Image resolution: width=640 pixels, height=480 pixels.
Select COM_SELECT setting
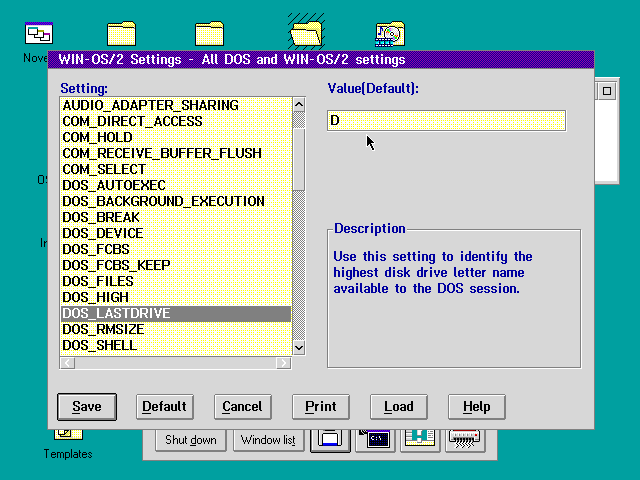tap(176, 169)
